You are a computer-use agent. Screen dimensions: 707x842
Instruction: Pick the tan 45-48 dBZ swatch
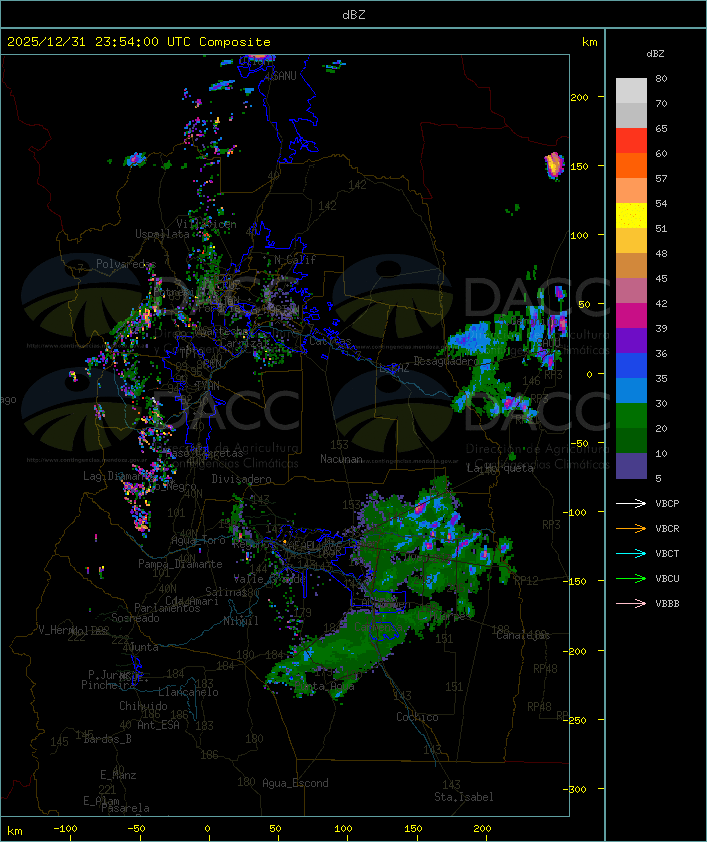click(x=631, y=266)
